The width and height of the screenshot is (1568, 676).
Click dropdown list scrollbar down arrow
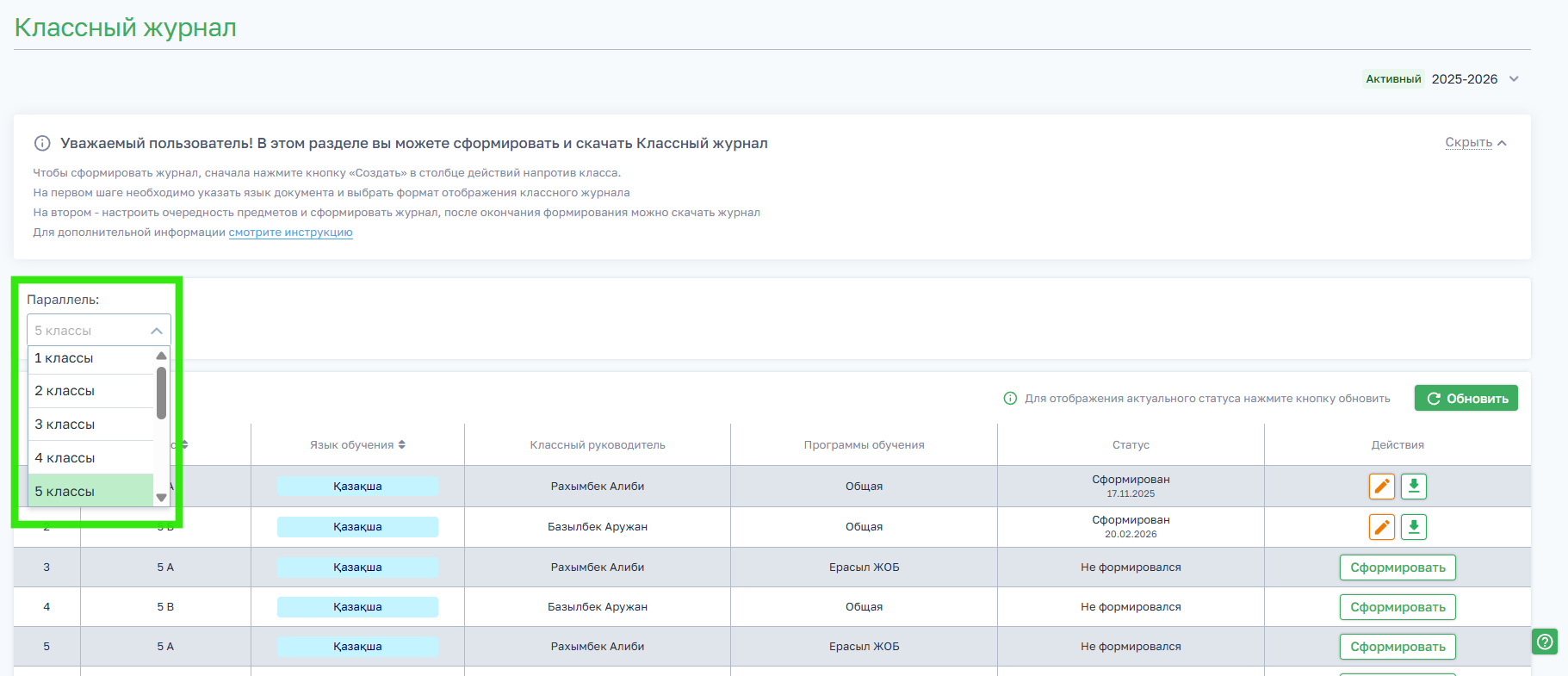click(x=161, y=498)
